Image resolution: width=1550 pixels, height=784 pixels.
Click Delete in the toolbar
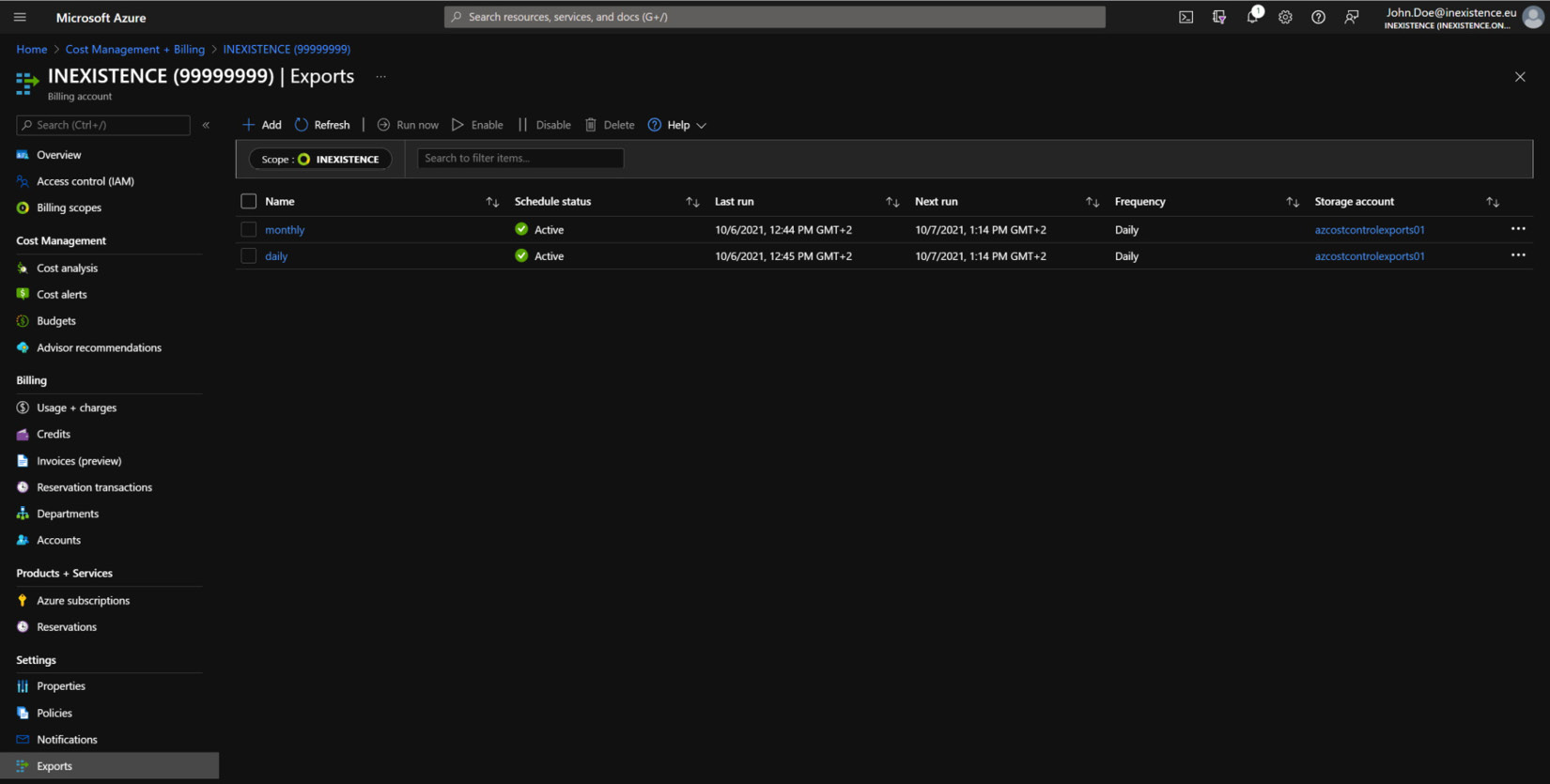pyautogui.click(x=610, y=125)
